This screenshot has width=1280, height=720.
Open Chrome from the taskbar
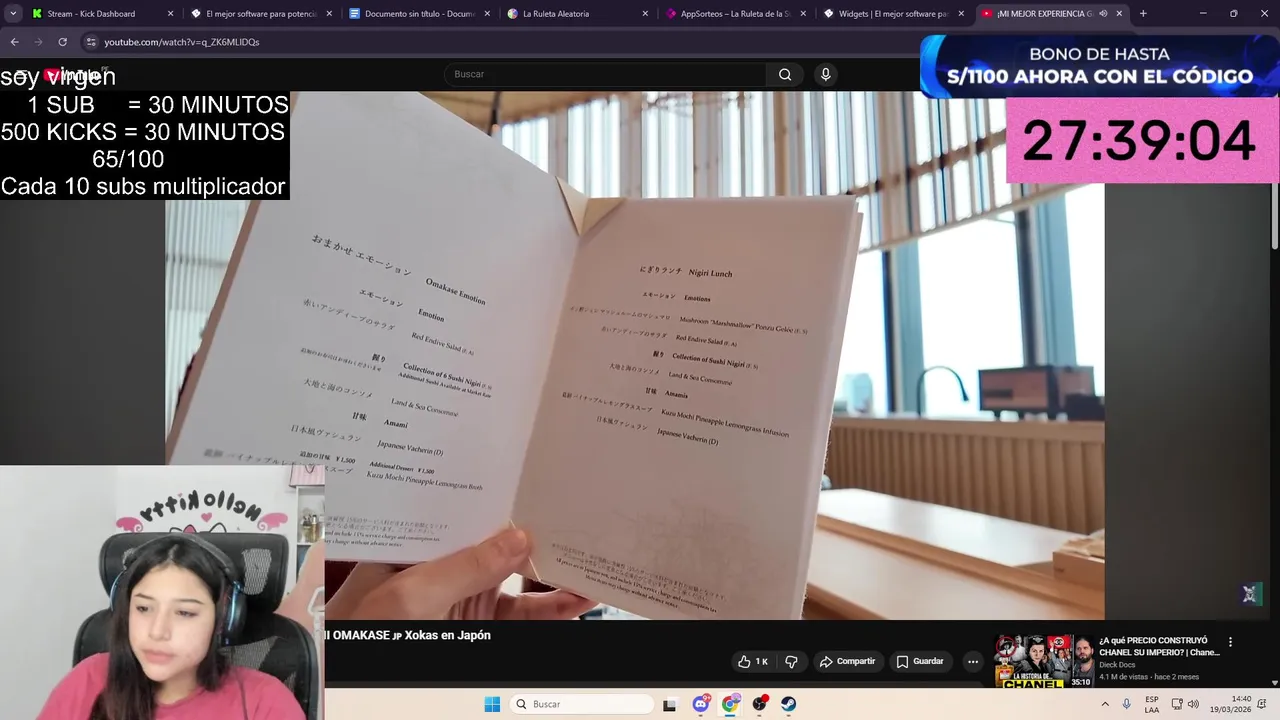(x=730, y=704)
